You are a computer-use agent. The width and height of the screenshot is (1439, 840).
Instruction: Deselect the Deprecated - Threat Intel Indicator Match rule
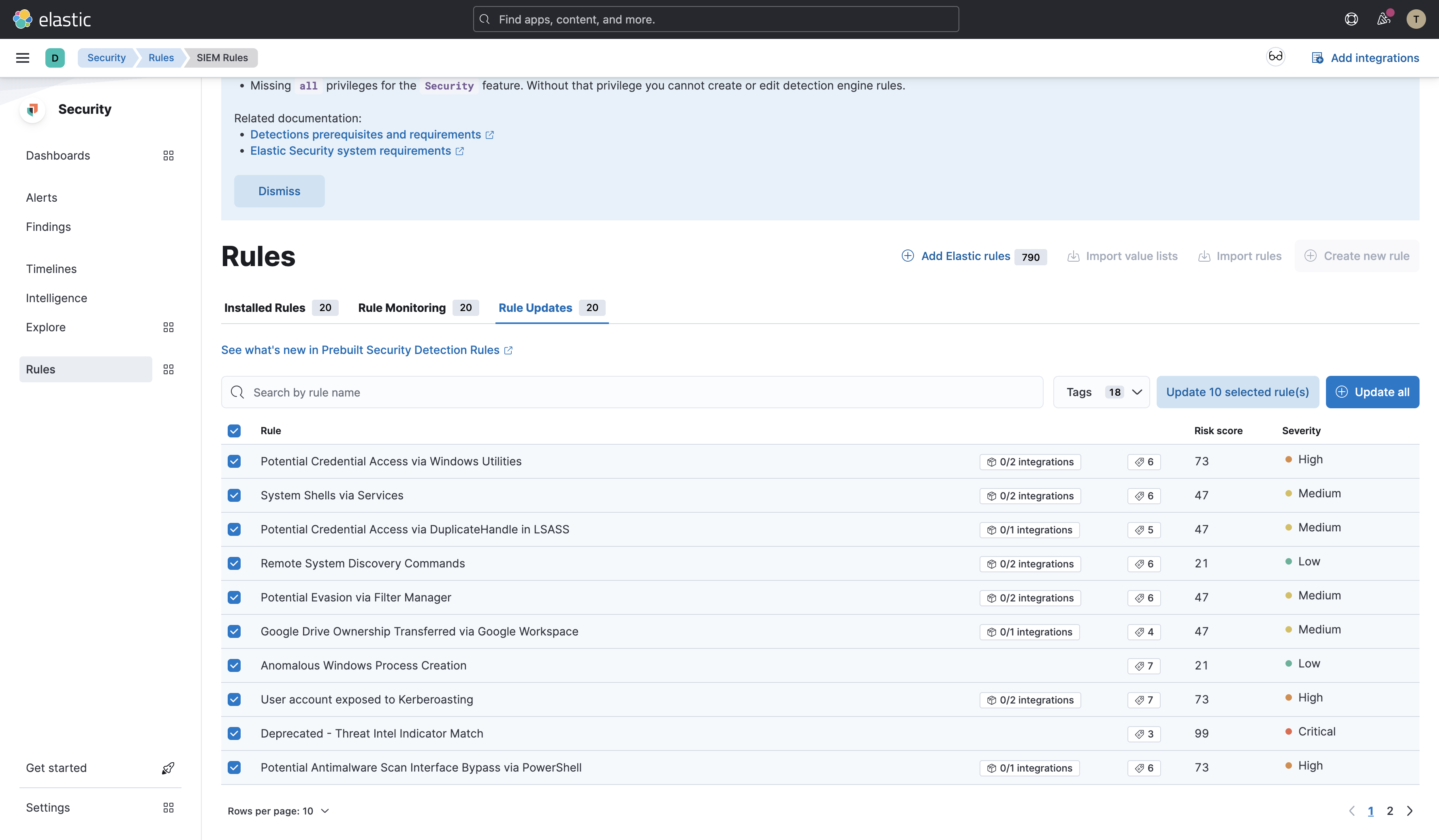234,733
